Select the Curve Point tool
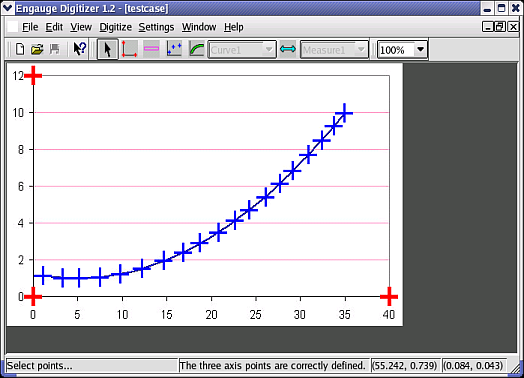The image size is (524, 378). pos(174,49)
